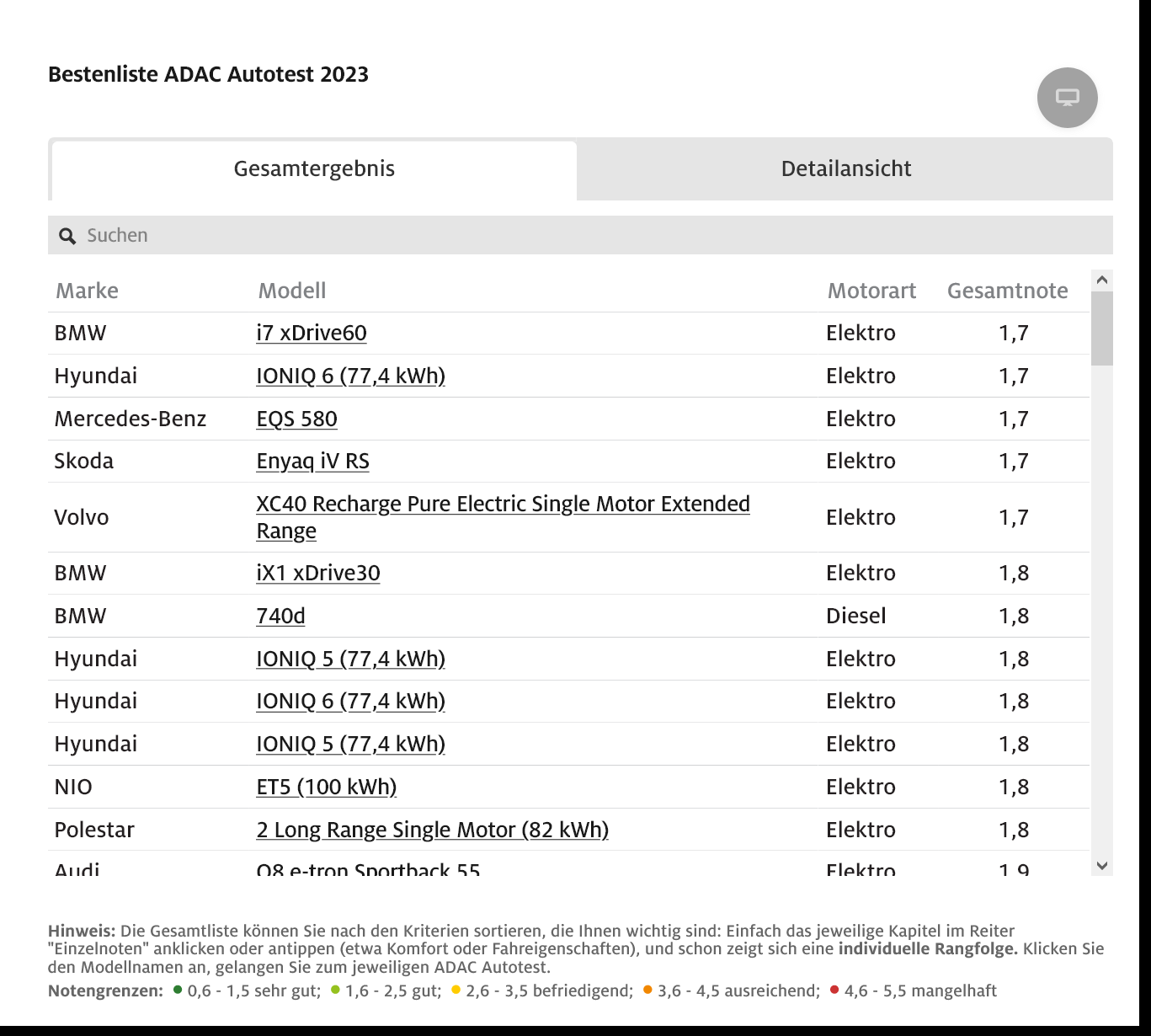Viewport: 1151px width, 1036px height.
Task: Select the Polestar brand cell
Action: 94,830
